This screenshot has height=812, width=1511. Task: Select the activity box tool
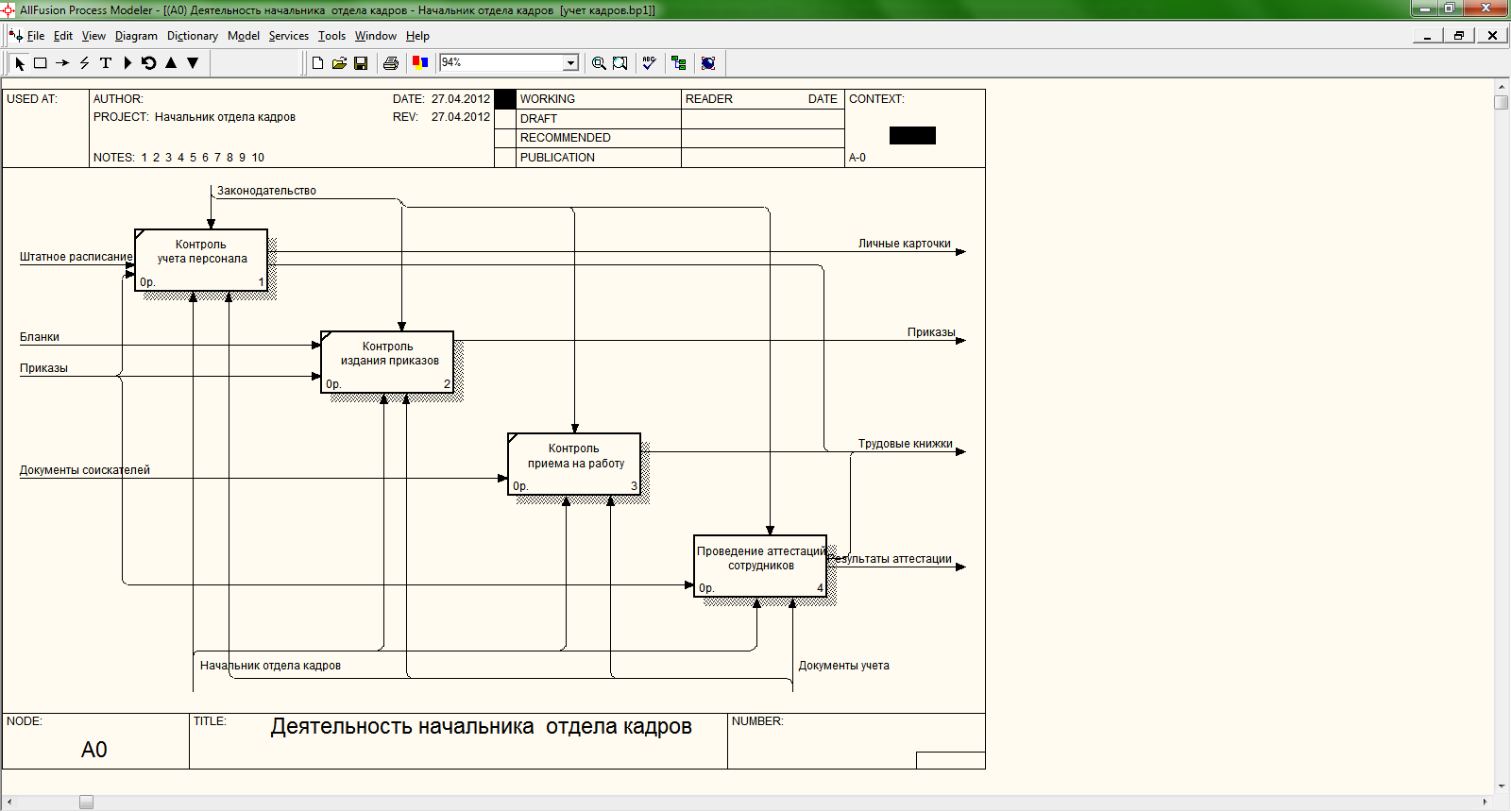click(x=41, y=63)
